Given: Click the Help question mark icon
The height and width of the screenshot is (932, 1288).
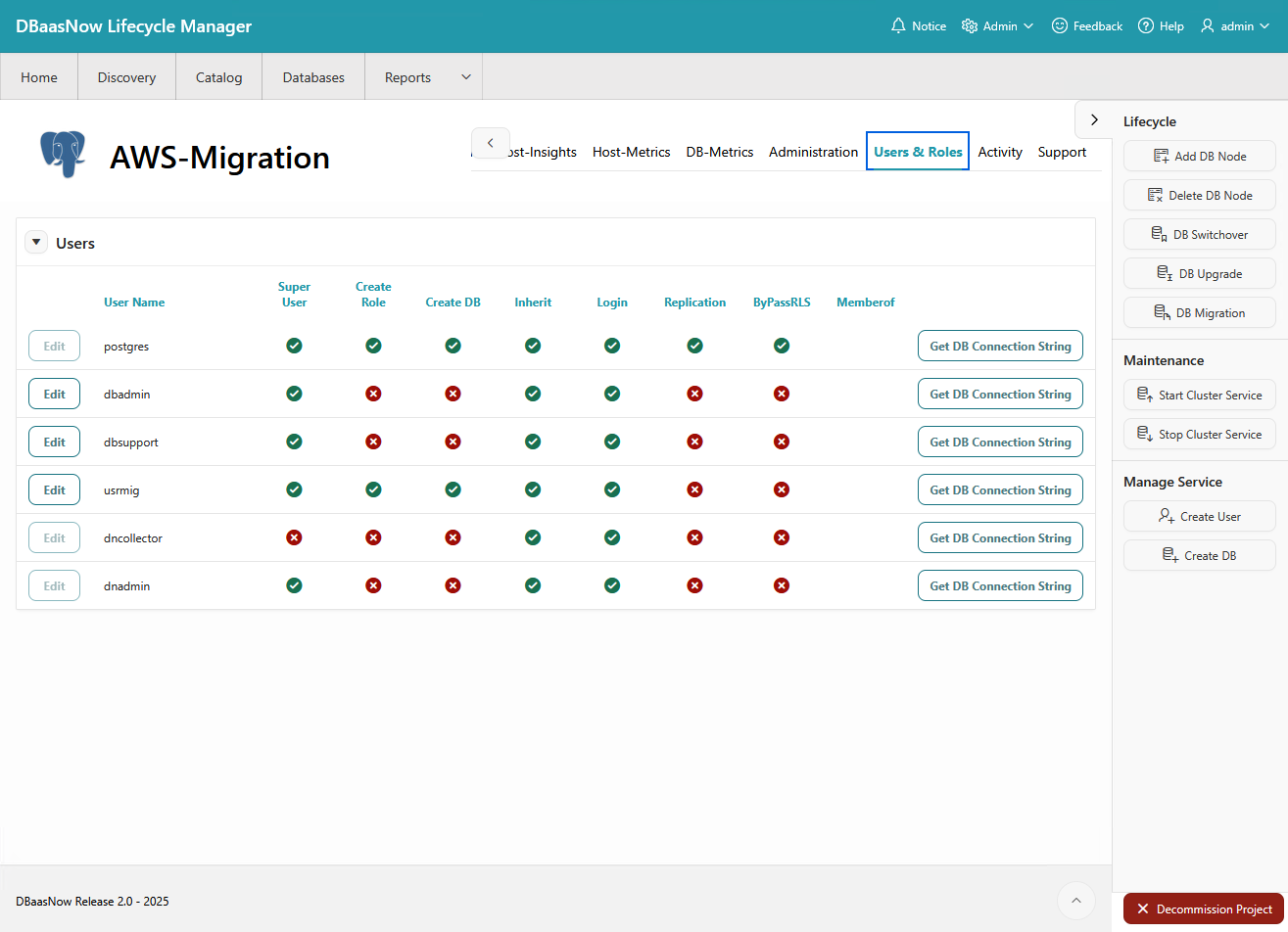Looking at the screenshot, I should pyautogui.click(x=1145, y=26).
